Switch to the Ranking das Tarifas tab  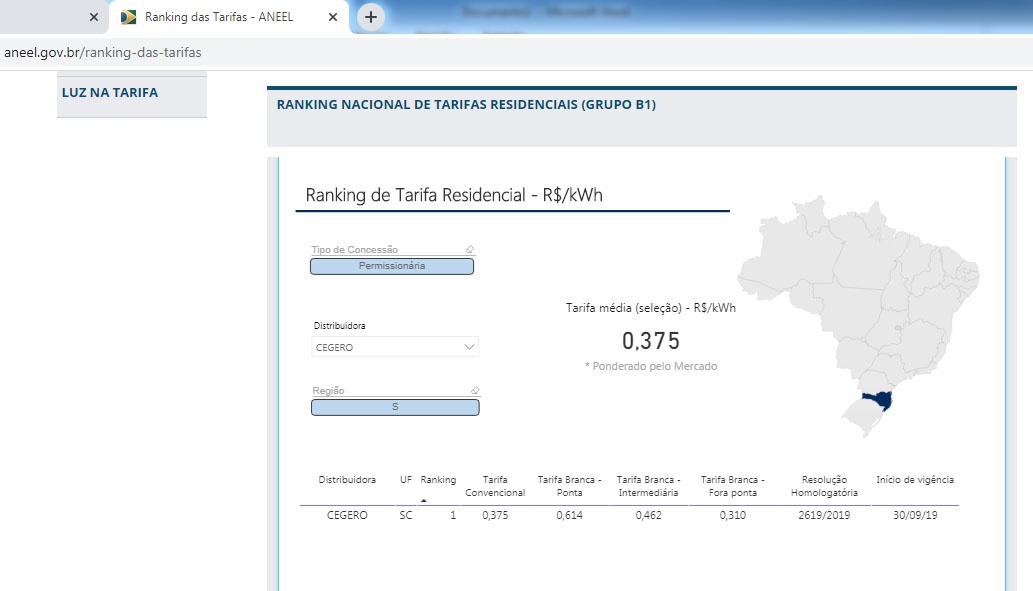click(x=219, y=17)
